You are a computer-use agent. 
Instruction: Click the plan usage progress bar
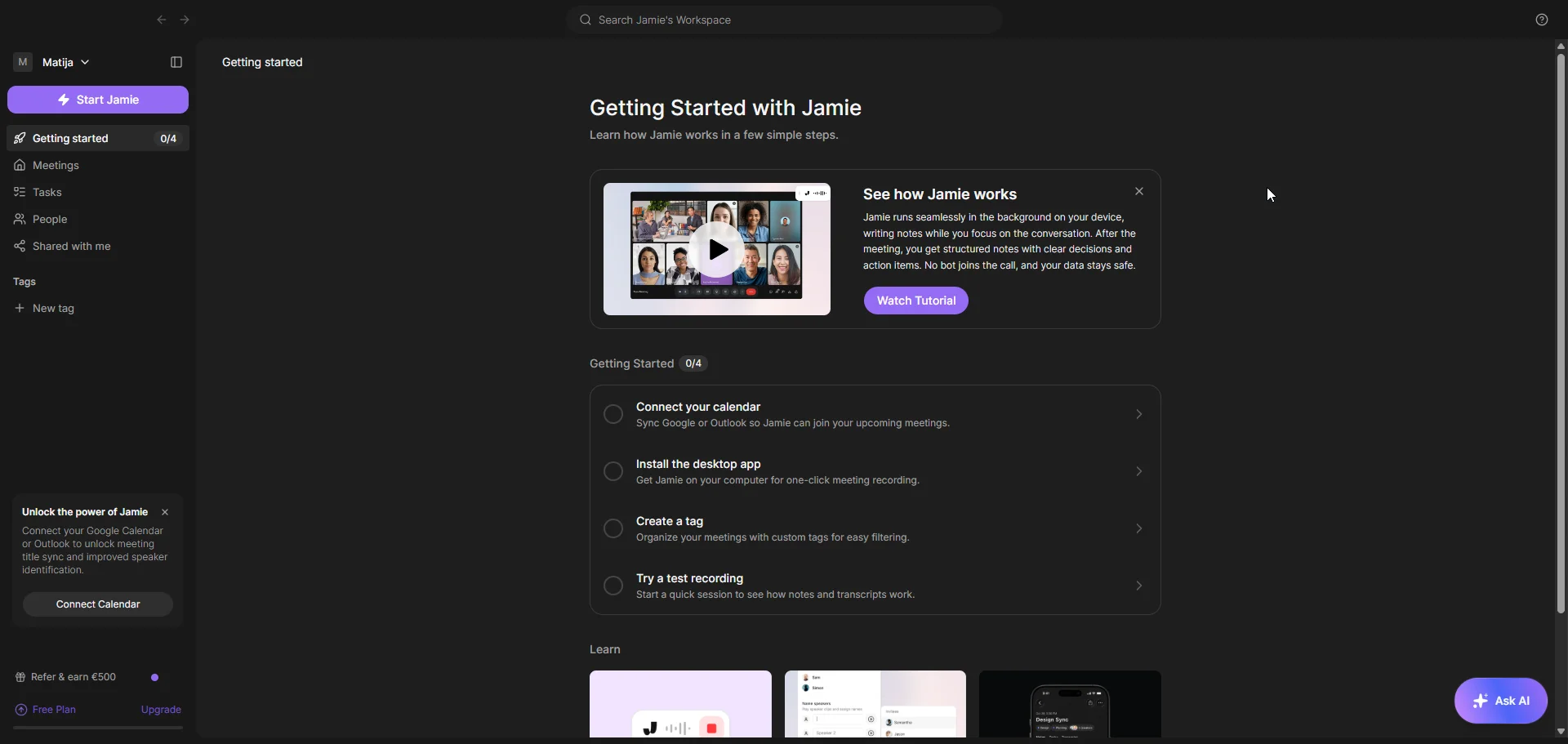(x=98, y=728)
